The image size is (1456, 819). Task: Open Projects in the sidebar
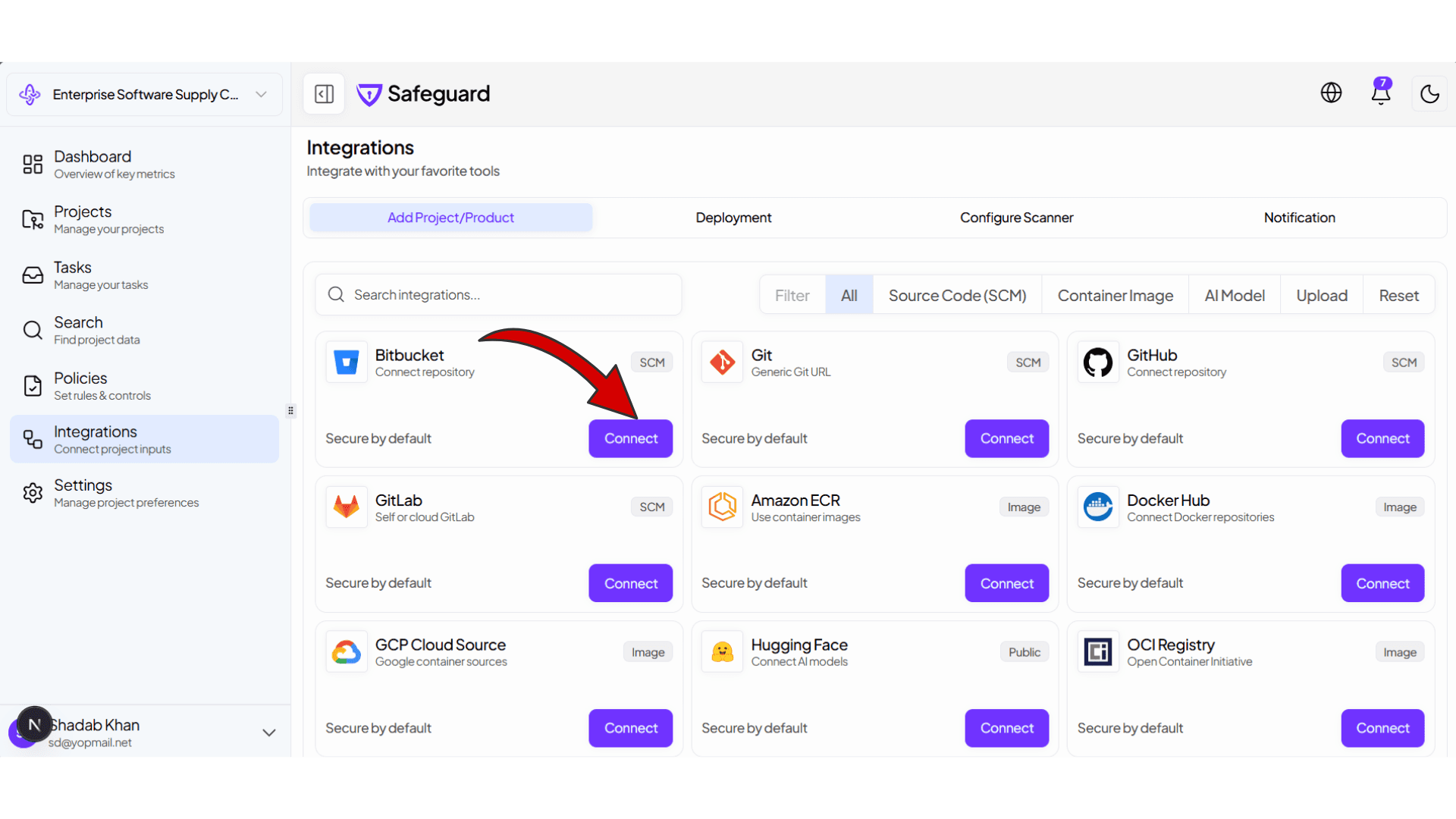(x=144, y=219)
